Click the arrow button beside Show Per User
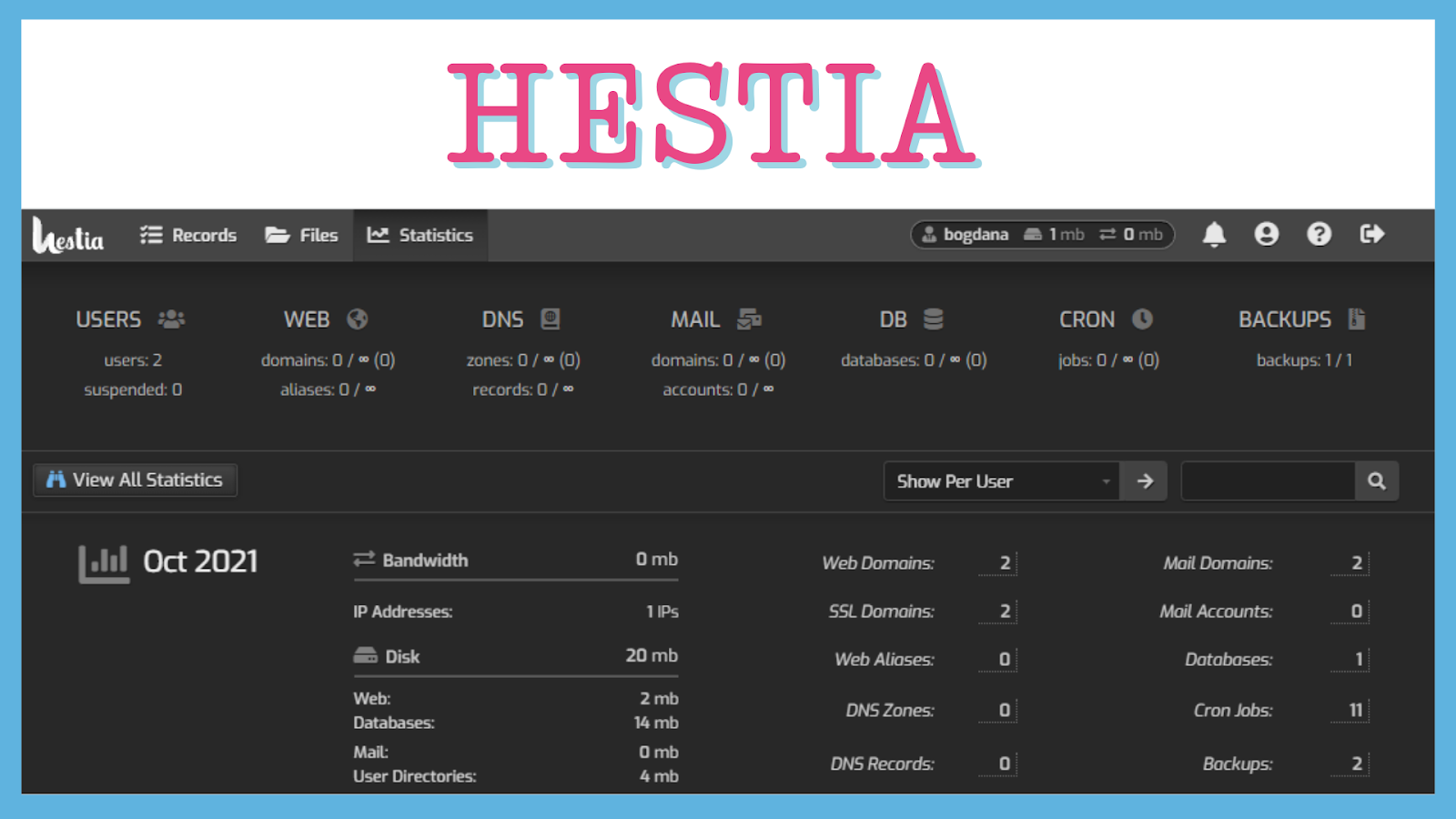This screenshot has width=1456, height=819. click(1145, 481)
